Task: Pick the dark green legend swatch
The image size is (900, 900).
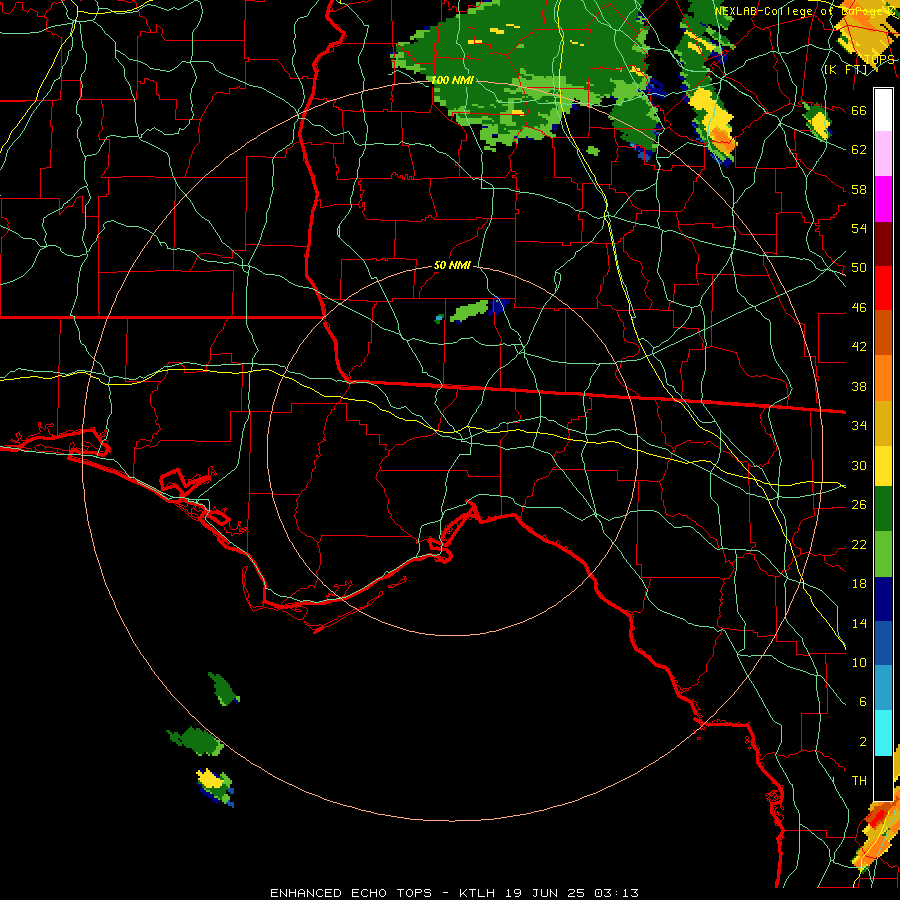Action: tap(883, 509)
